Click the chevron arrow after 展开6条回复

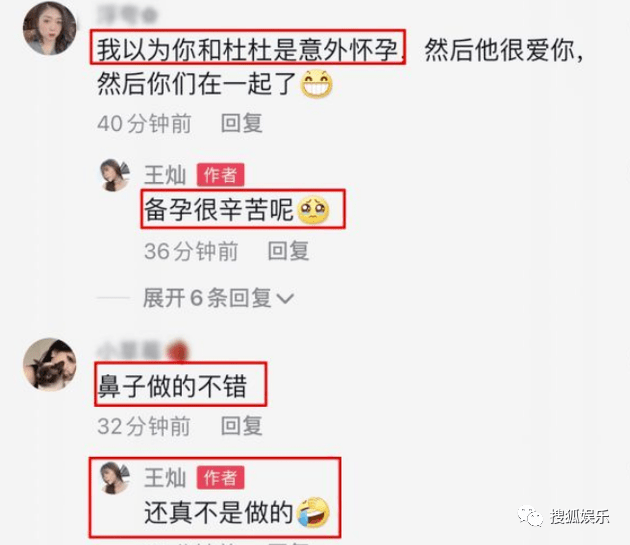285,298
